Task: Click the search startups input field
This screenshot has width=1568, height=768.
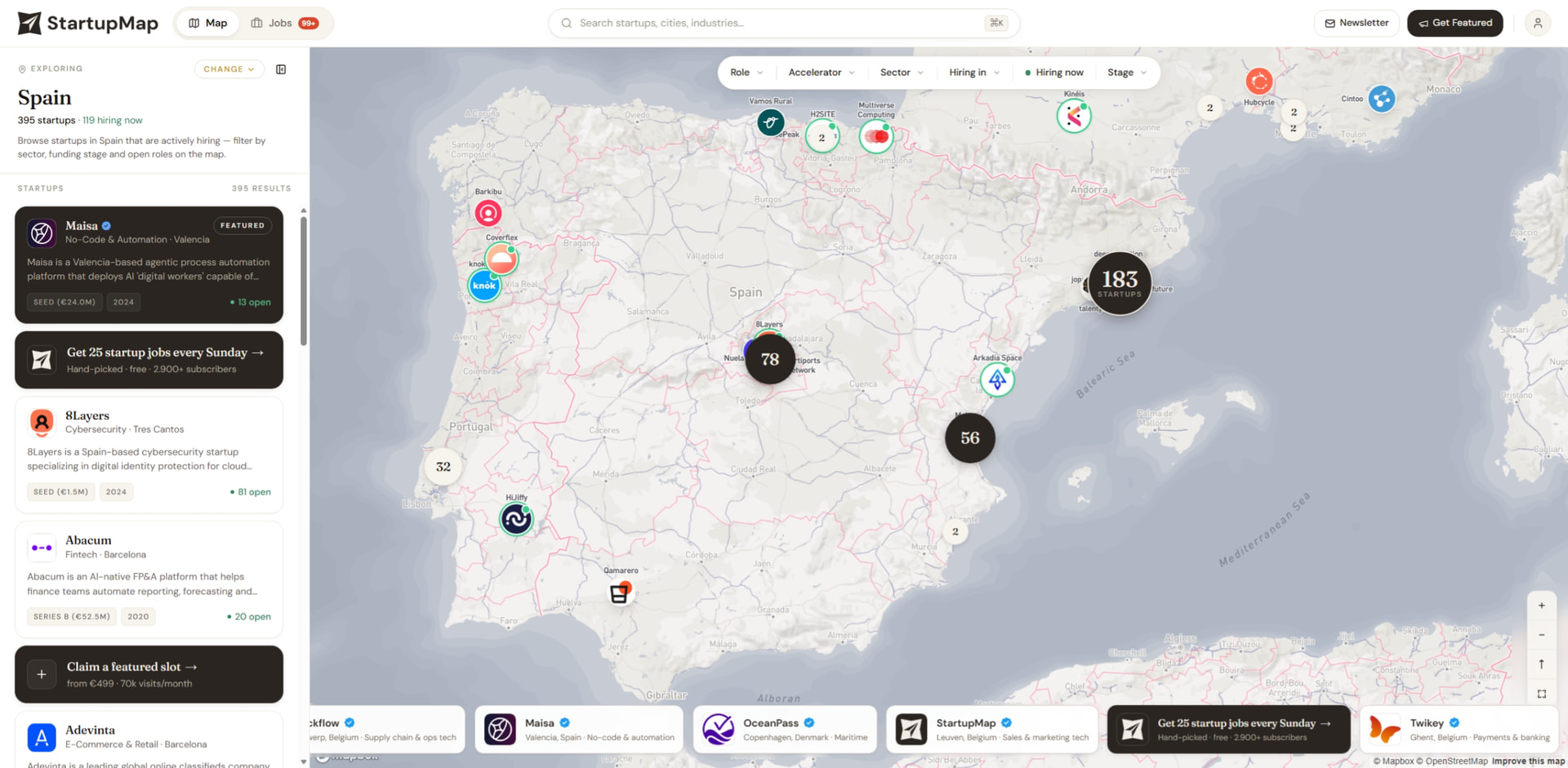Action: [x=784, y=23]
